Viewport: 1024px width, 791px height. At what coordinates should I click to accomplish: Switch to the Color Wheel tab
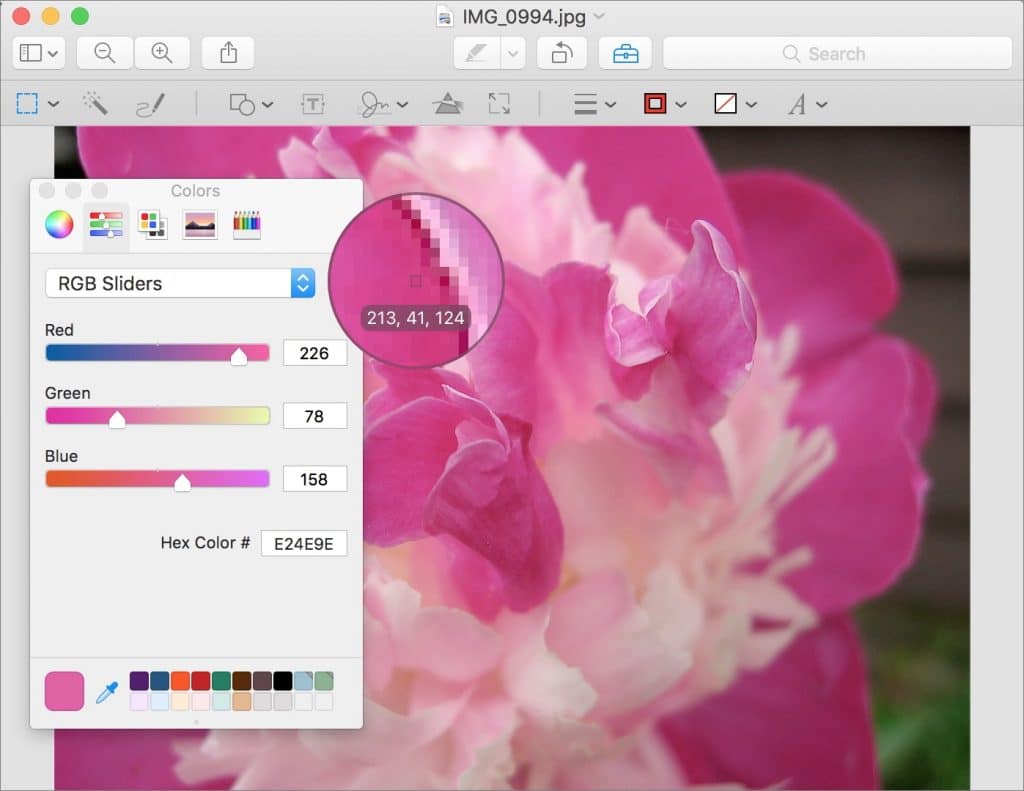(x=59, y=224)
